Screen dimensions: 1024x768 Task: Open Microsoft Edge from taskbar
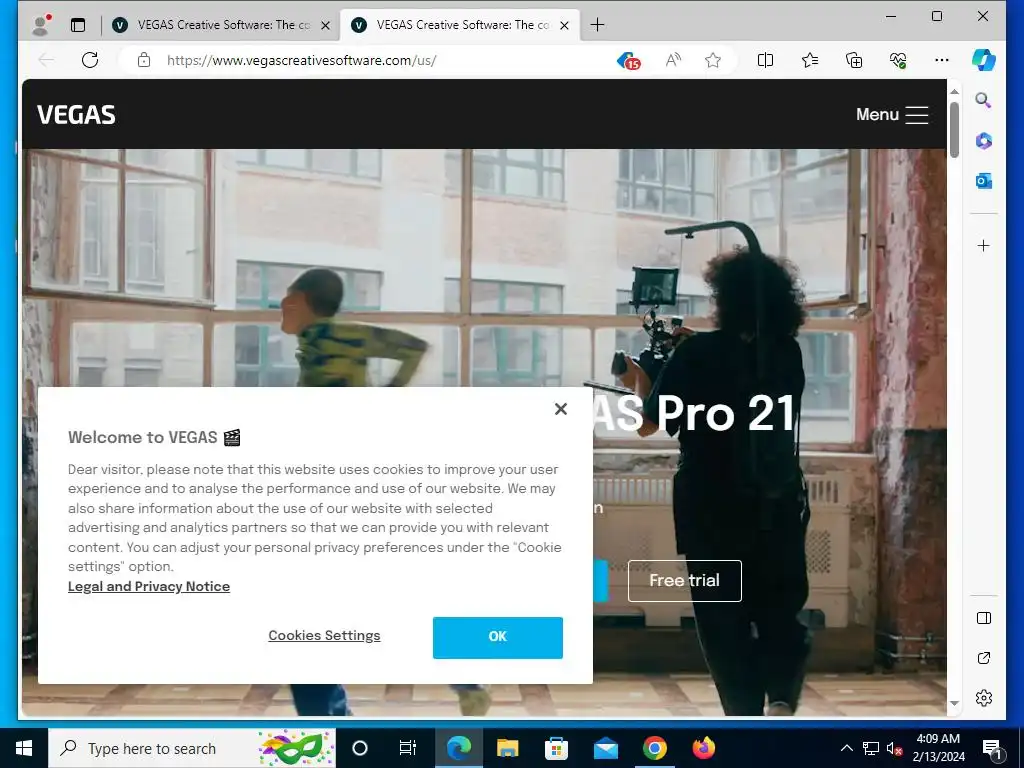458,748
